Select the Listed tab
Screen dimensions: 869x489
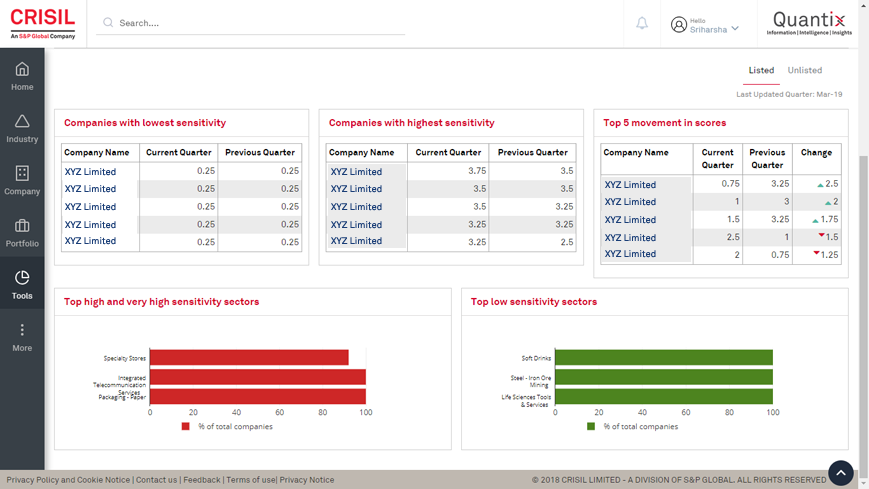pyautogui.click(x=761, y=71)
